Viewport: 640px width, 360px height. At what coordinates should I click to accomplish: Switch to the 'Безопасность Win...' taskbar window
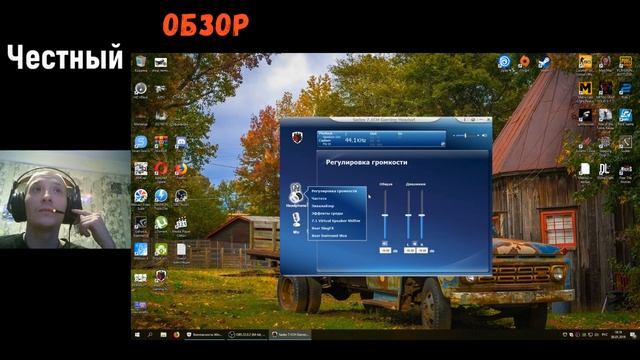204,335
